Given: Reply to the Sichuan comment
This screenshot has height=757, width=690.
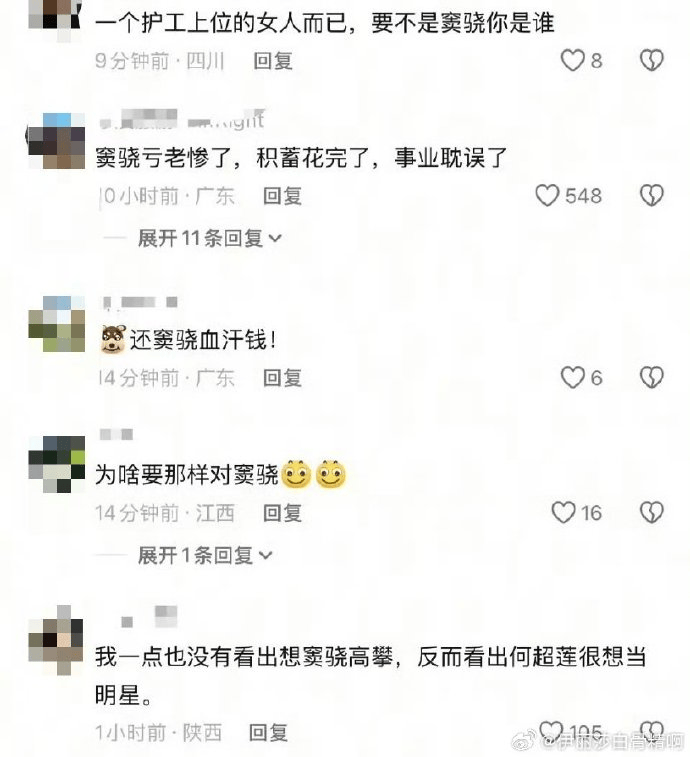Looking at the screenshot, I should 273,61.
